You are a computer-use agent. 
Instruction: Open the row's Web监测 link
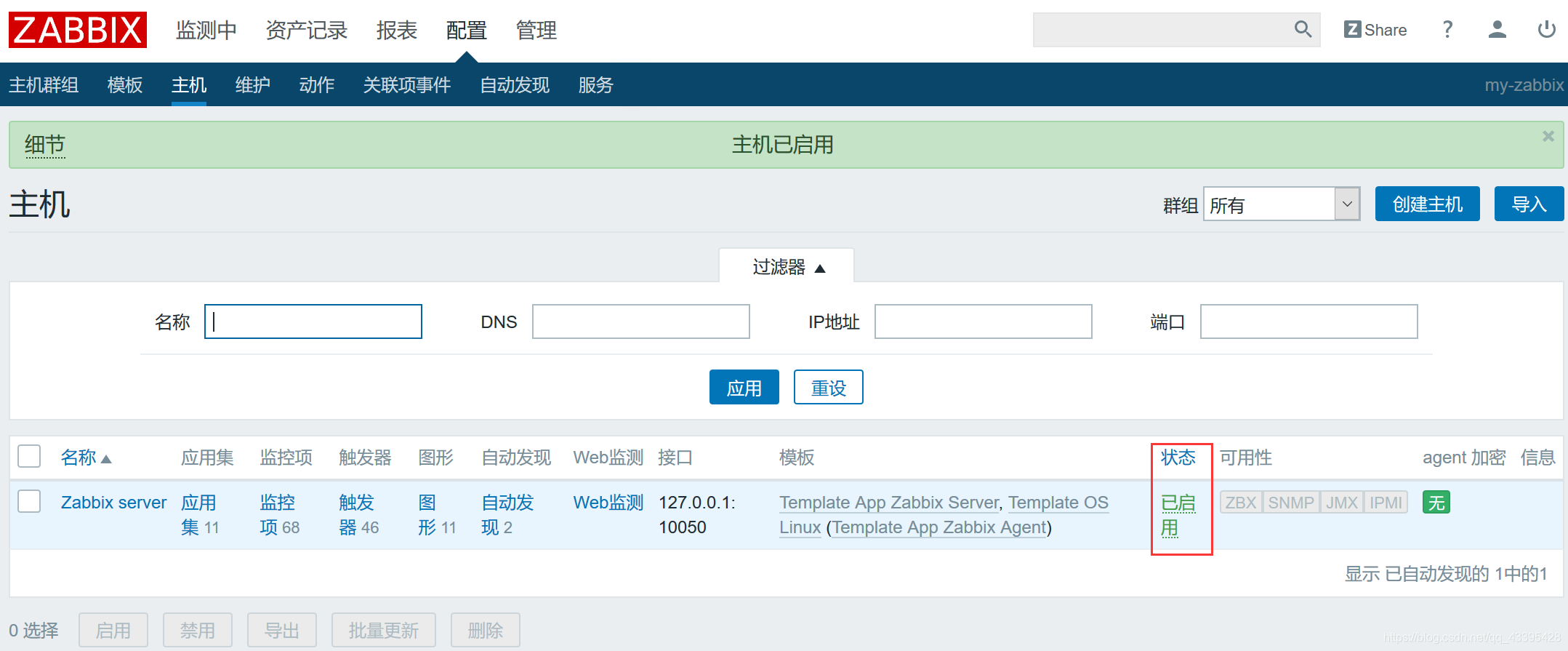[608, 503]
